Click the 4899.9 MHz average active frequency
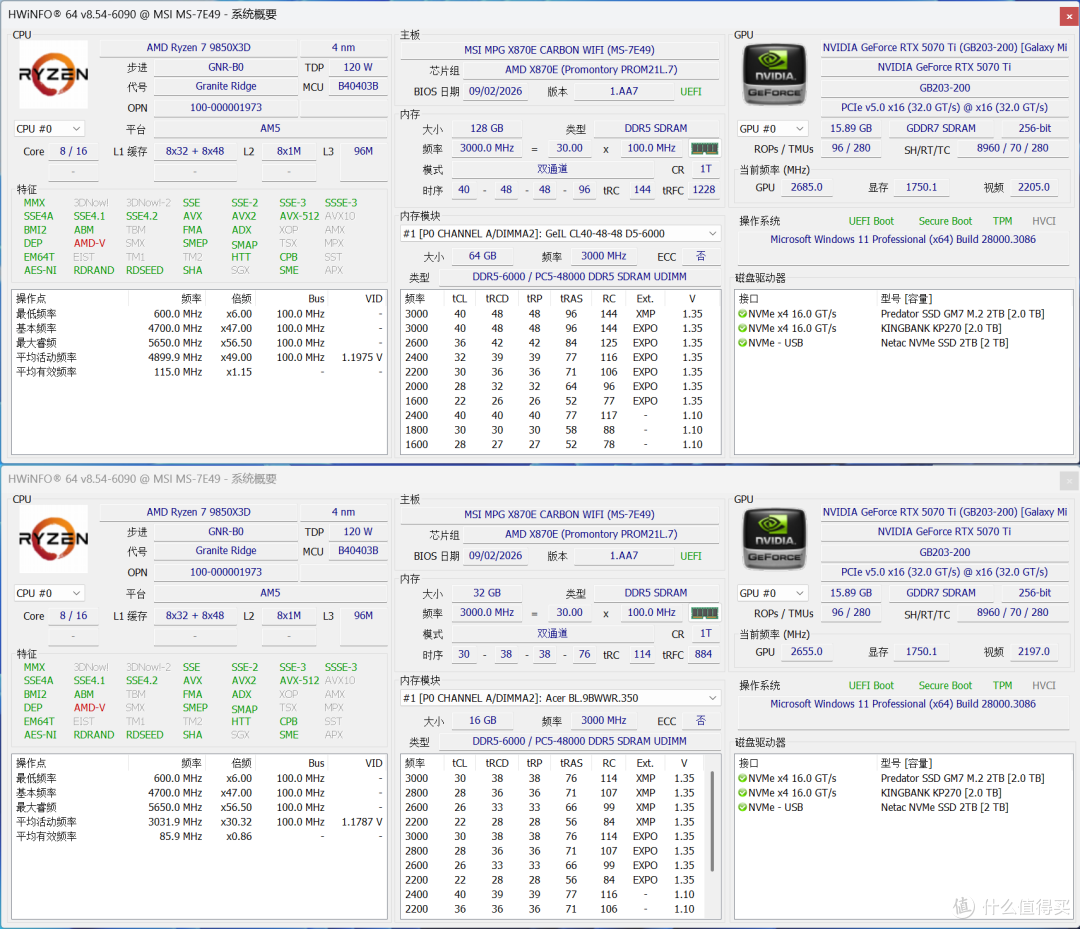Screen dimensions: 1080x929 (175, 357)
